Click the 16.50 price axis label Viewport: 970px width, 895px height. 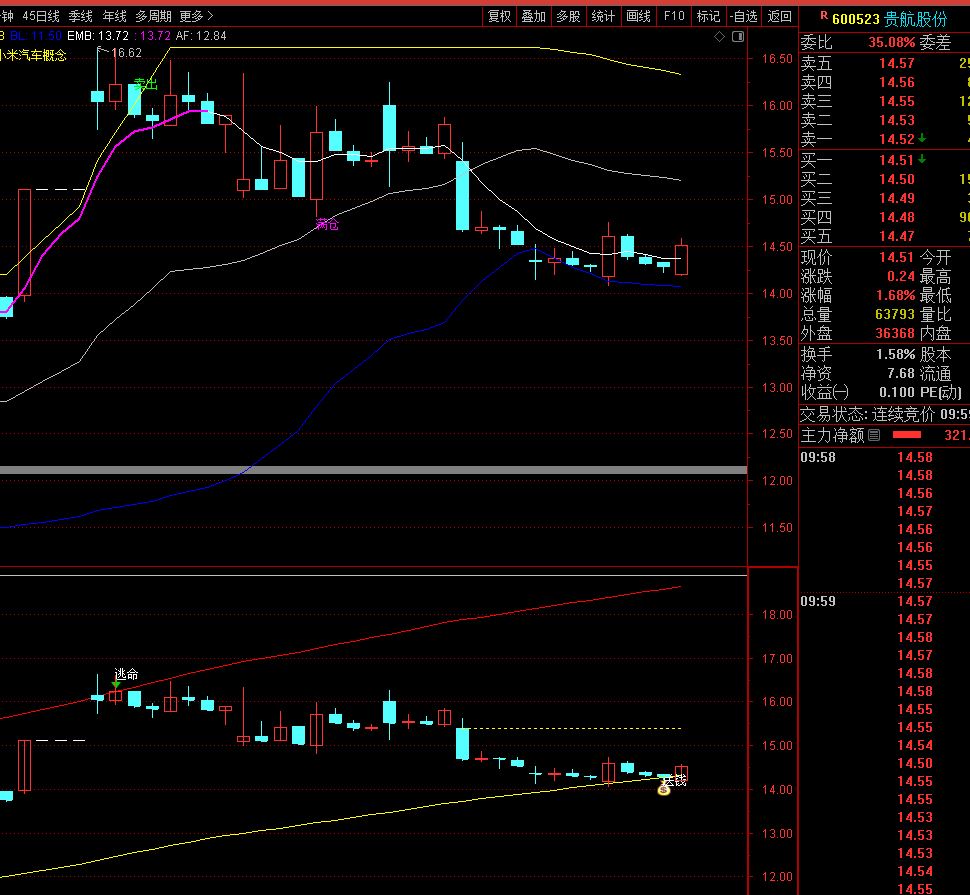click(777, 59)
